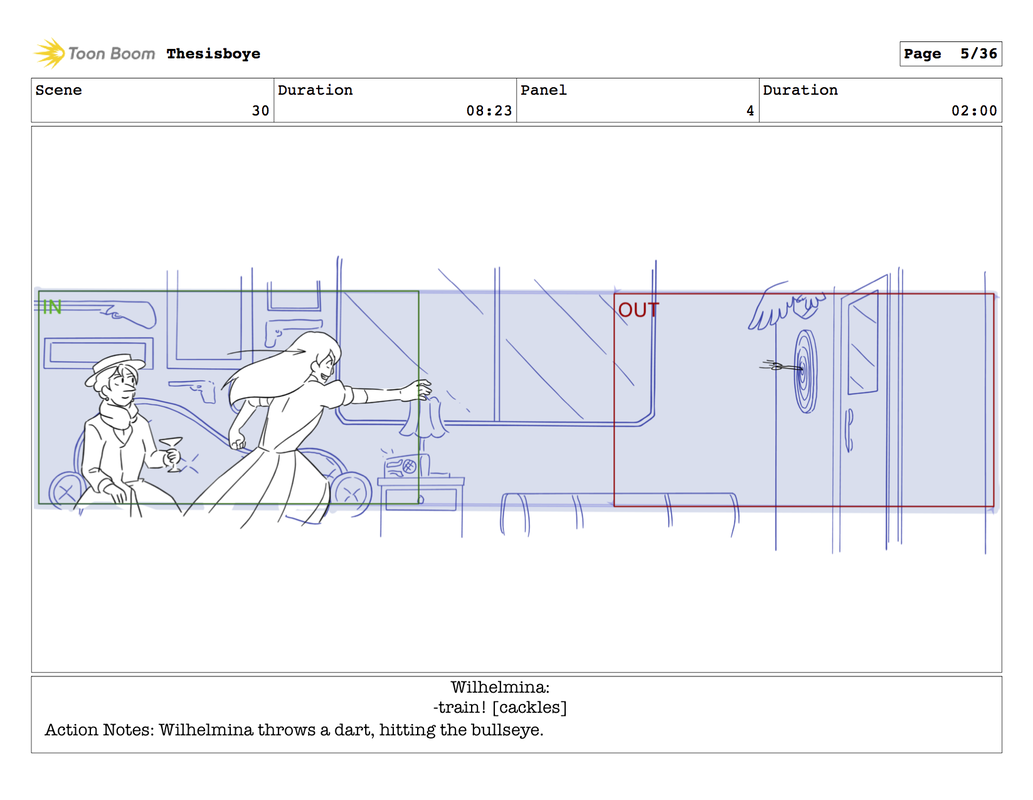This screenshot has height=800, width=1033.
Task: Click the 'Panel' header label
Action: click(544, 90)
